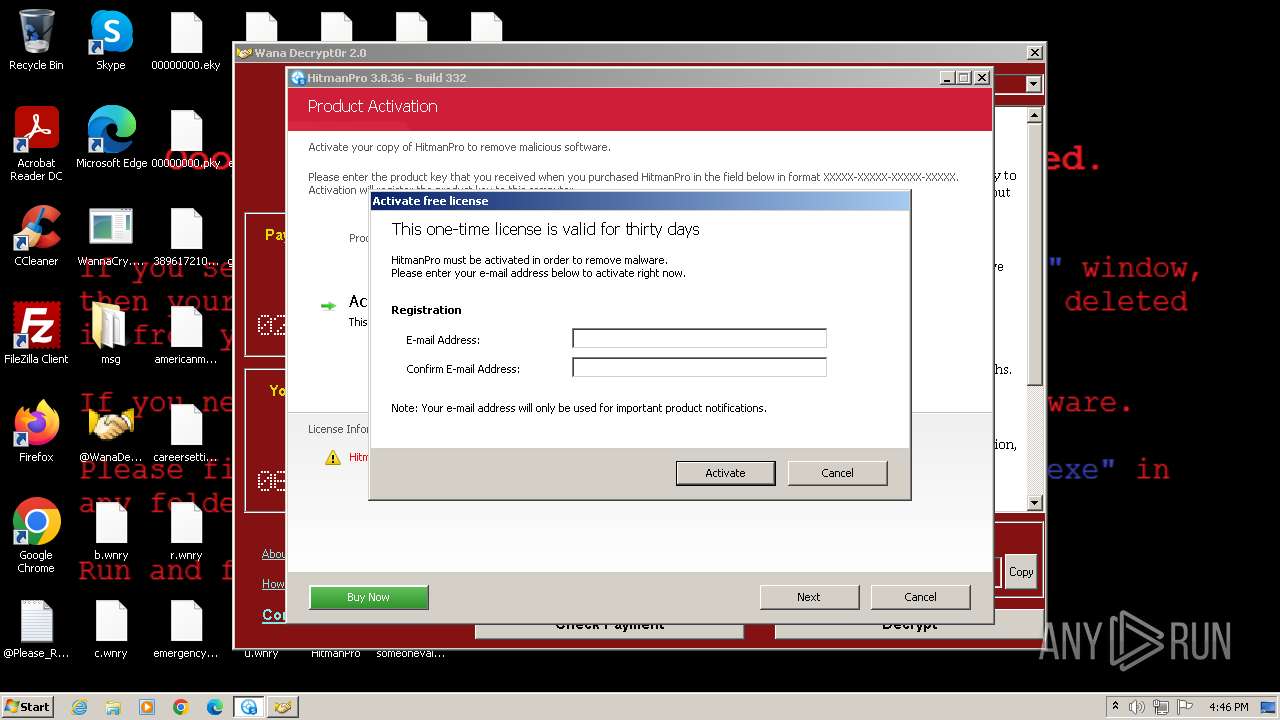1280x720 pixels.
Task: Click scroll up arrow in Wana Decryptor text
Action: click(1035, 116)
